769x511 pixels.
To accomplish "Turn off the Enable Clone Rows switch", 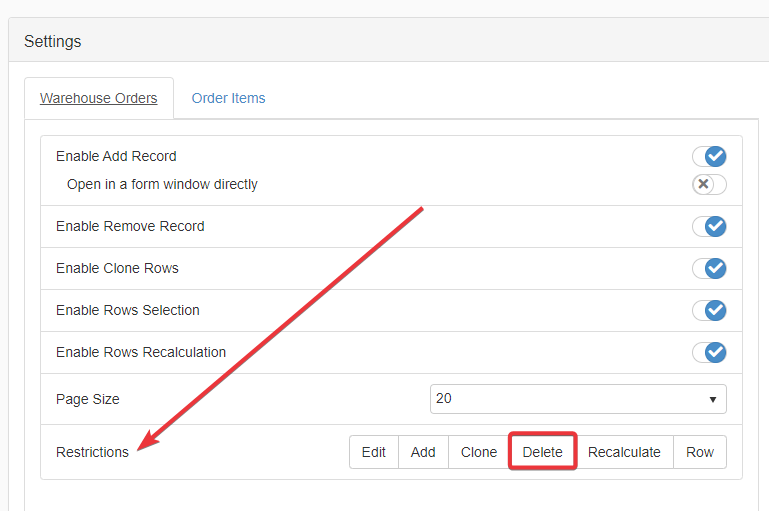I will click(709, 269).
